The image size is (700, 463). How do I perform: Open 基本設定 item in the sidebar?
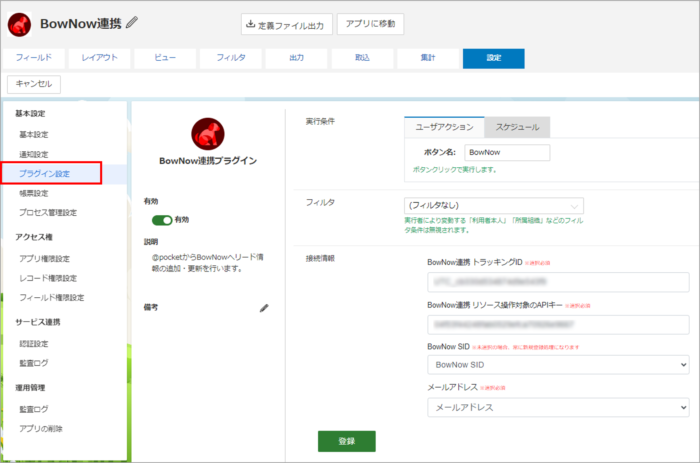click(x=33, y=134)
